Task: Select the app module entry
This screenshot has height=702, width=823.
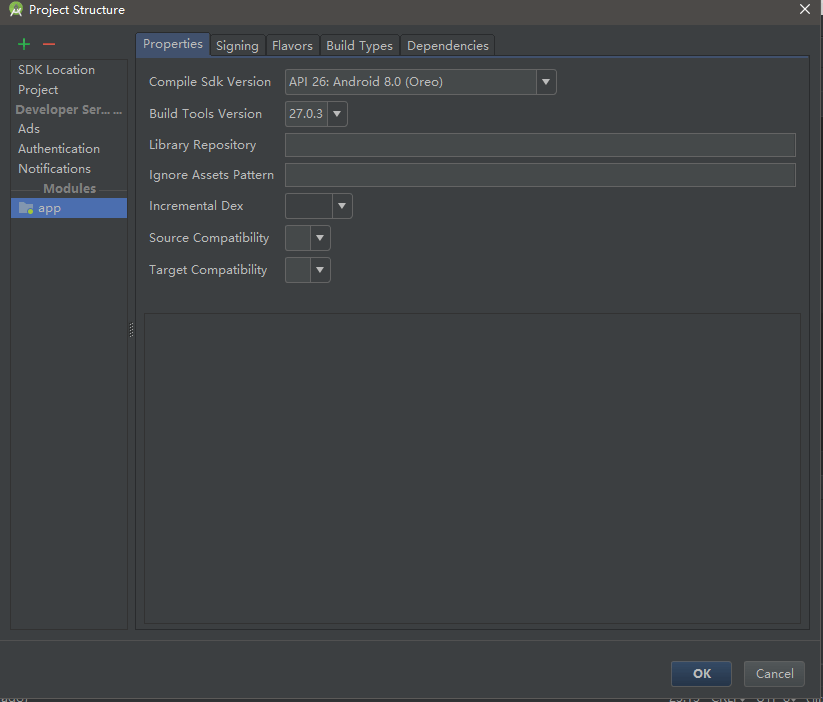Action: click(x=69, y=208)
